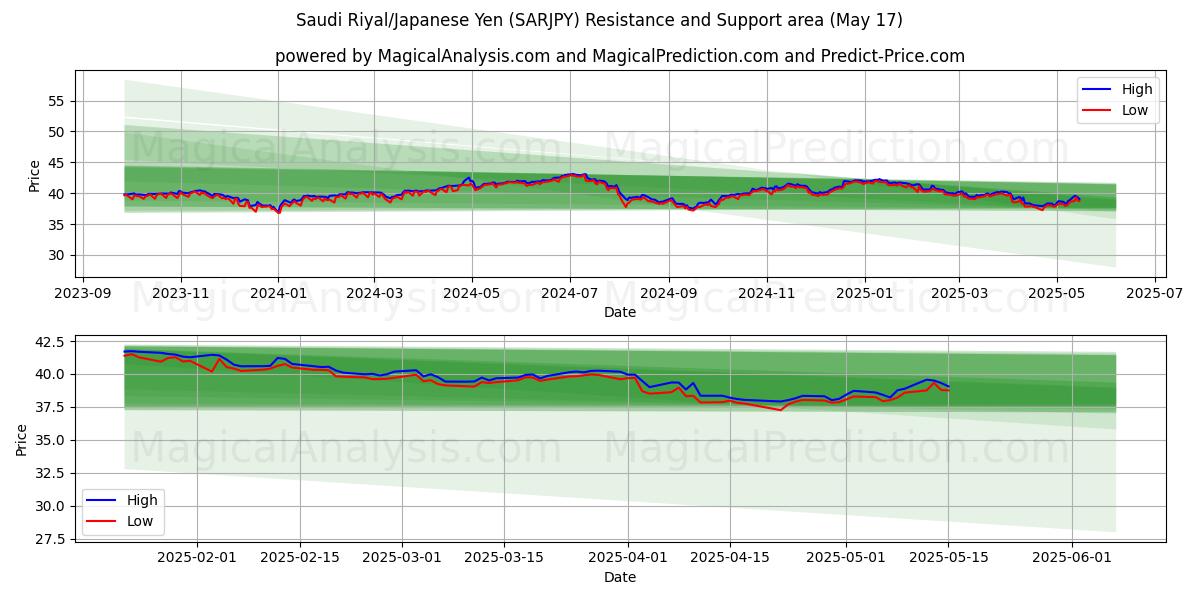This screenshot has width=1200, height=600.
Task: Click the bottom chart 'Price' axis label
Action: pyautogui.click(x=22, y=439)
